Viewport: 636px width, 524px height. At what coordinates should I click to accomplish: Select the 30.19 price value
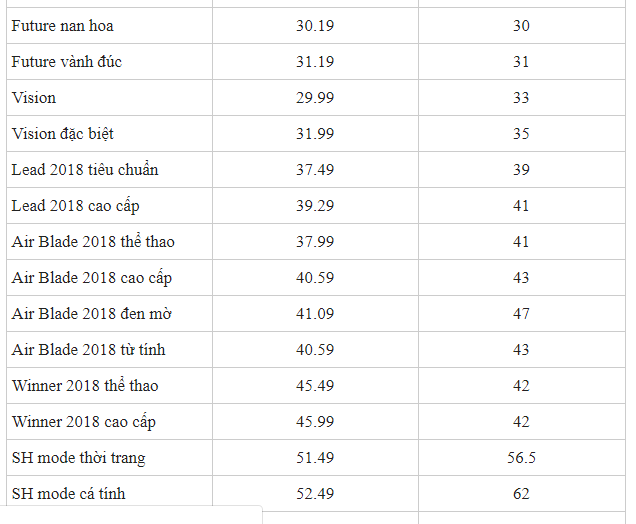pyautogui.click(x=315, y=26)
